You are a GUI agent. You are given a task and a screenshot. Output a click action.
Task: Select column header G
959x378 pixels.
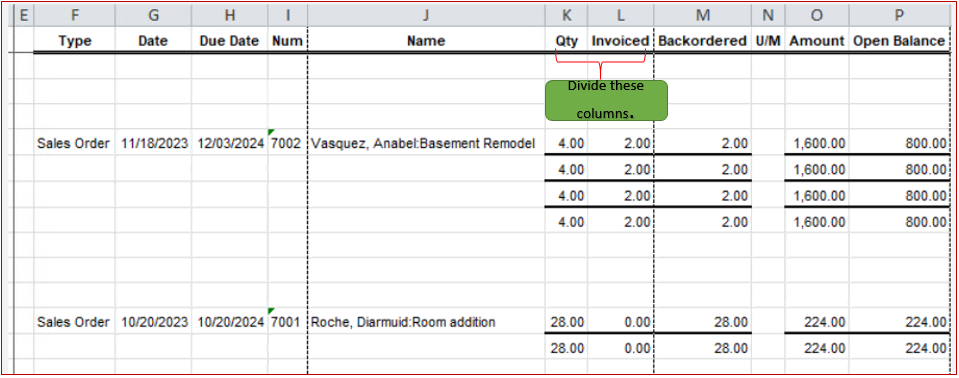pos(153,15)
